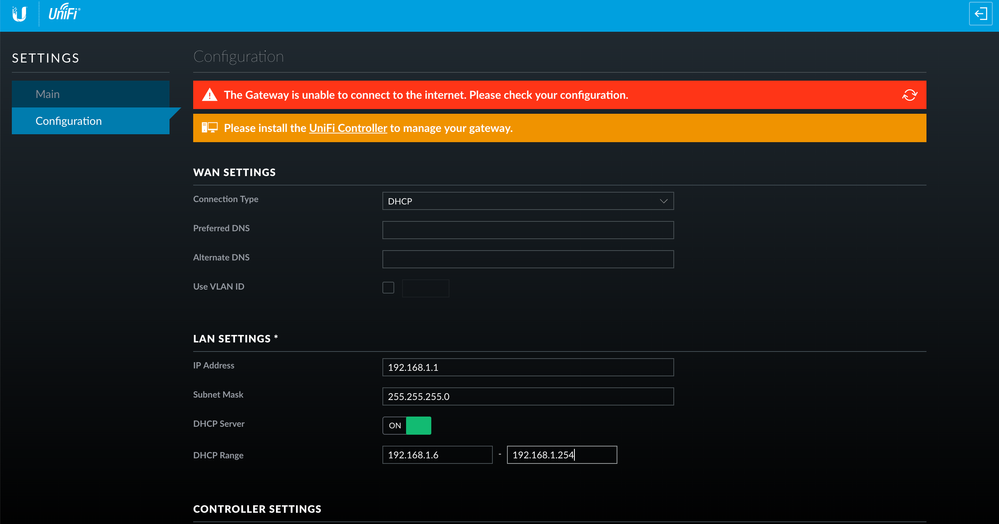Click the Alternate DNS field

click(x=528, y=259)
